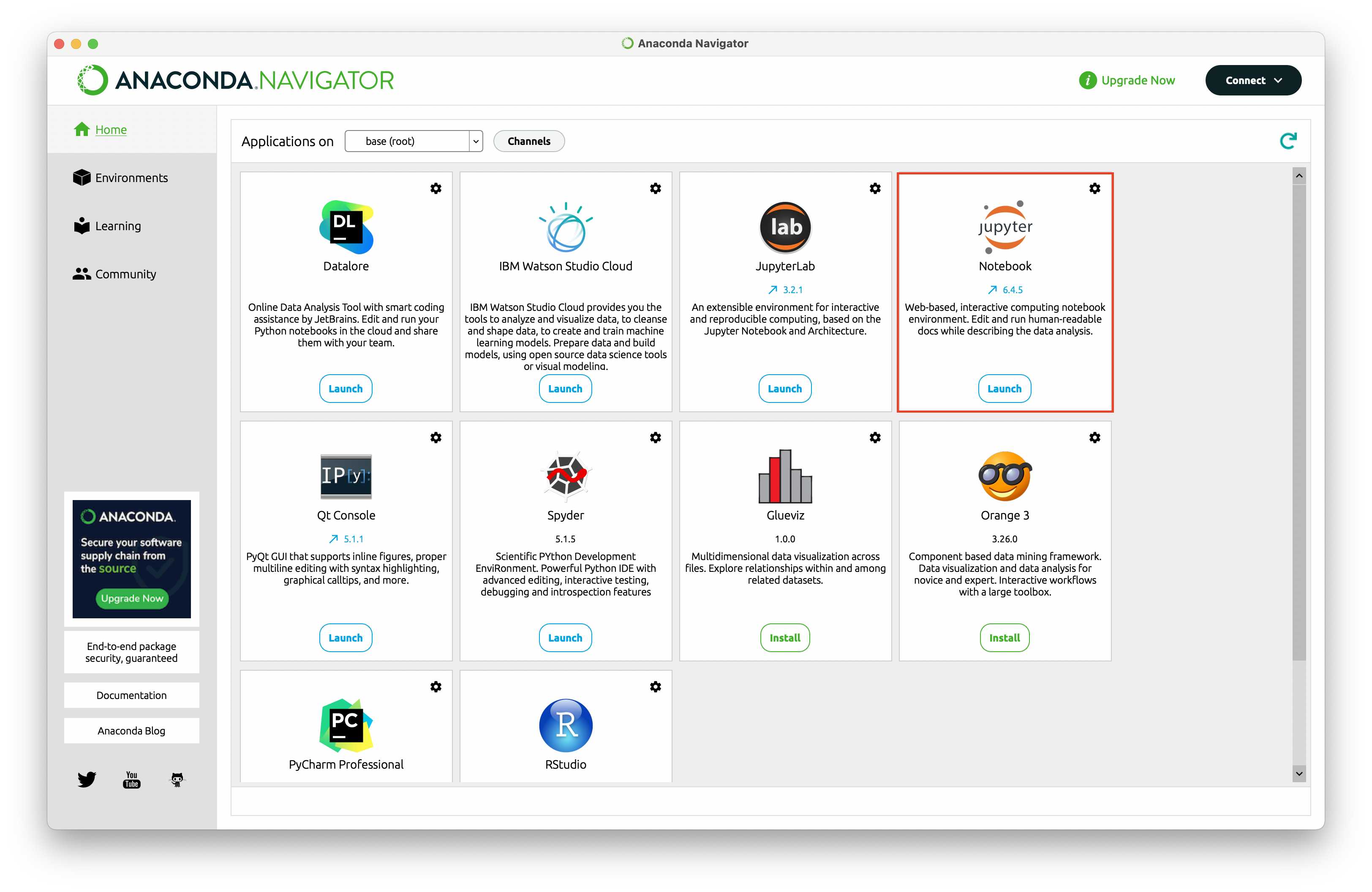
Task: Open gear menu on Orange 3 tile
Action: [x=1094, y=438]
